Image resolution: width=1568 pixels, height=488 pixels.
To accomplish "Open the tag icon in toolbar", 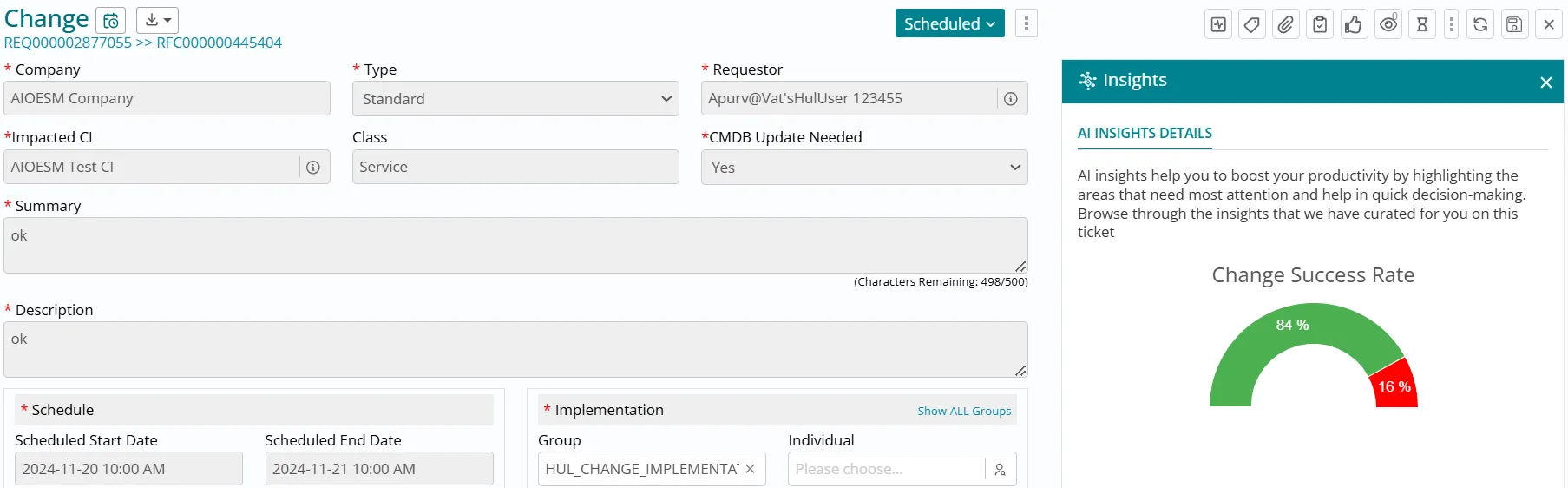I will point(1251,24).
